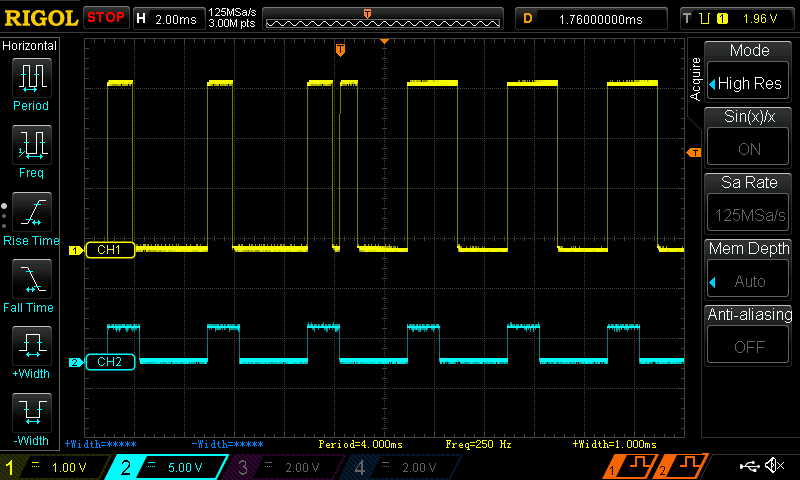Select the Fall Time measurement icon

point(32,279)
